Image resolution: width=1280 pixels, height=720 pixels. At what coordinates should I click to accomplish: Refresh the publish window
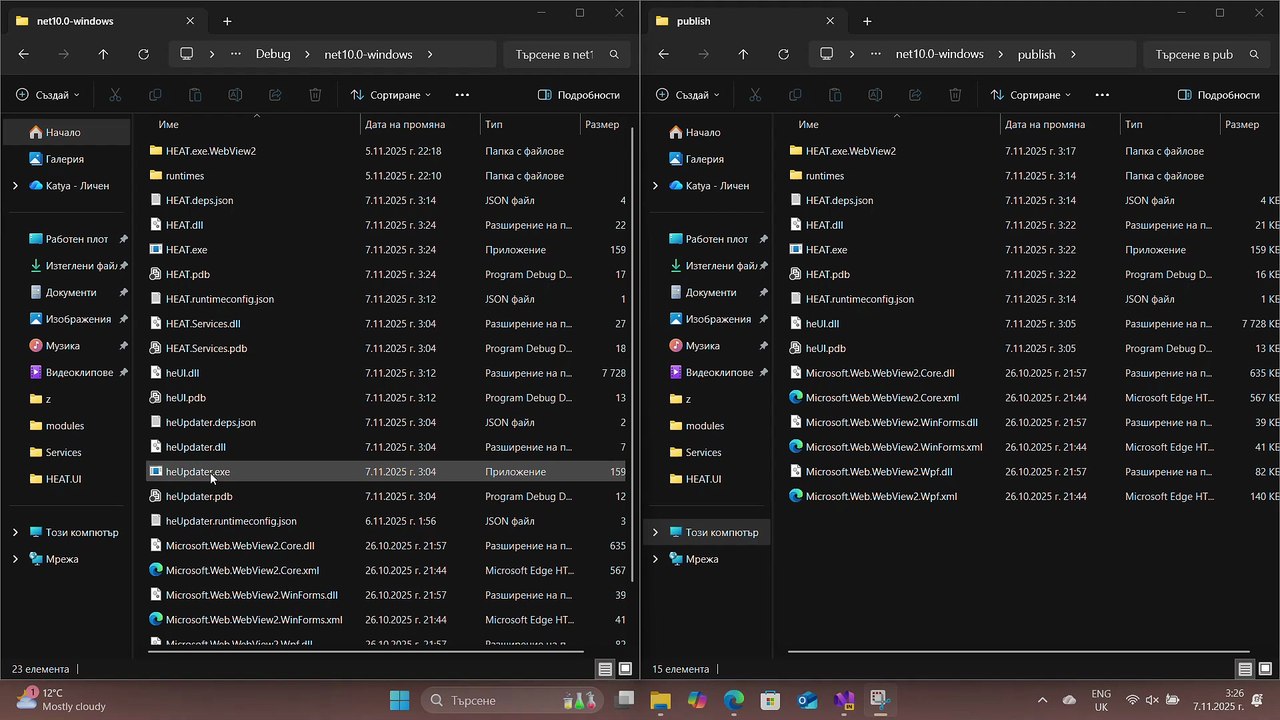[x=783, y=54]
